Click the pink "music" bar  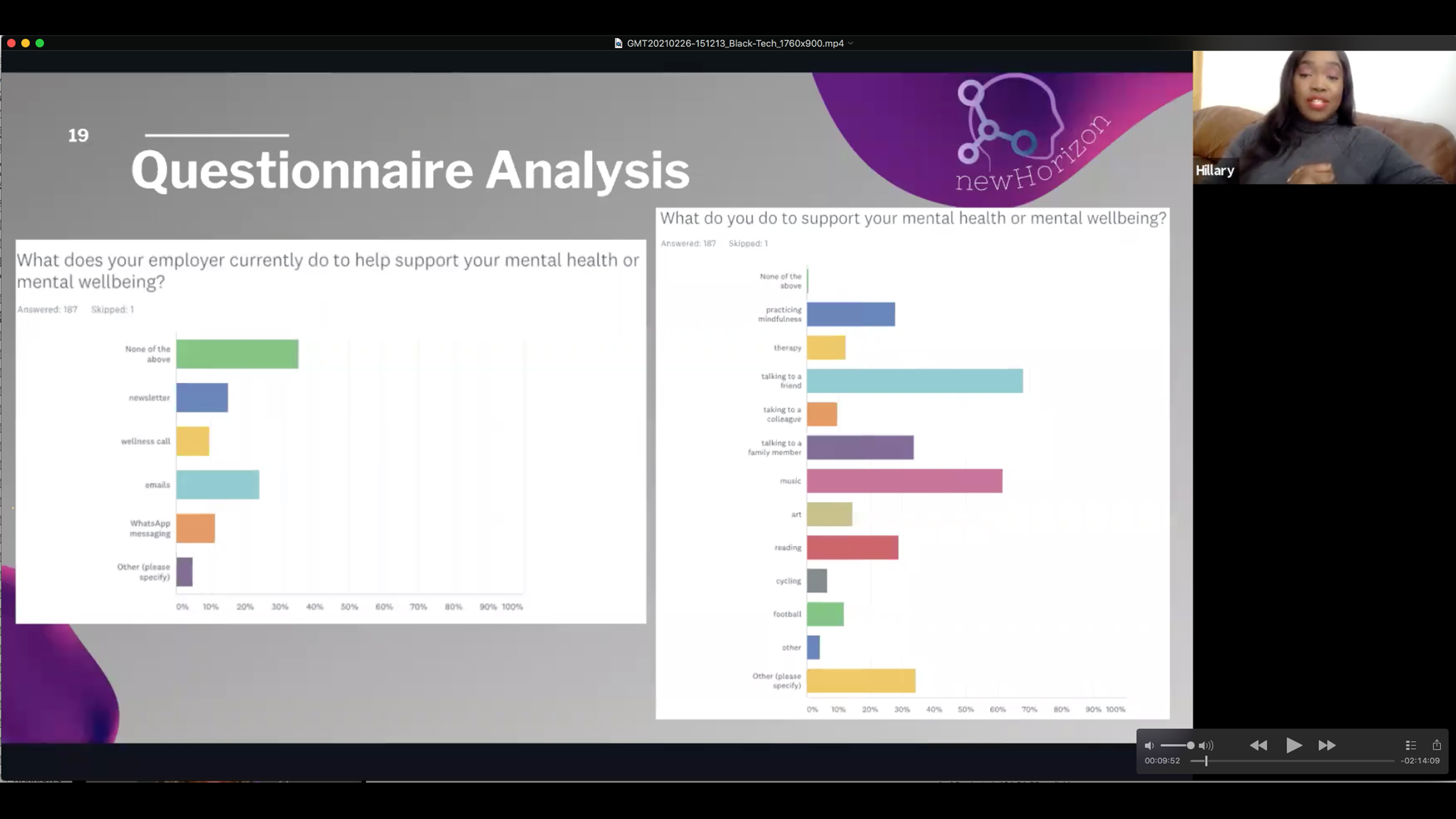(904, 481)
